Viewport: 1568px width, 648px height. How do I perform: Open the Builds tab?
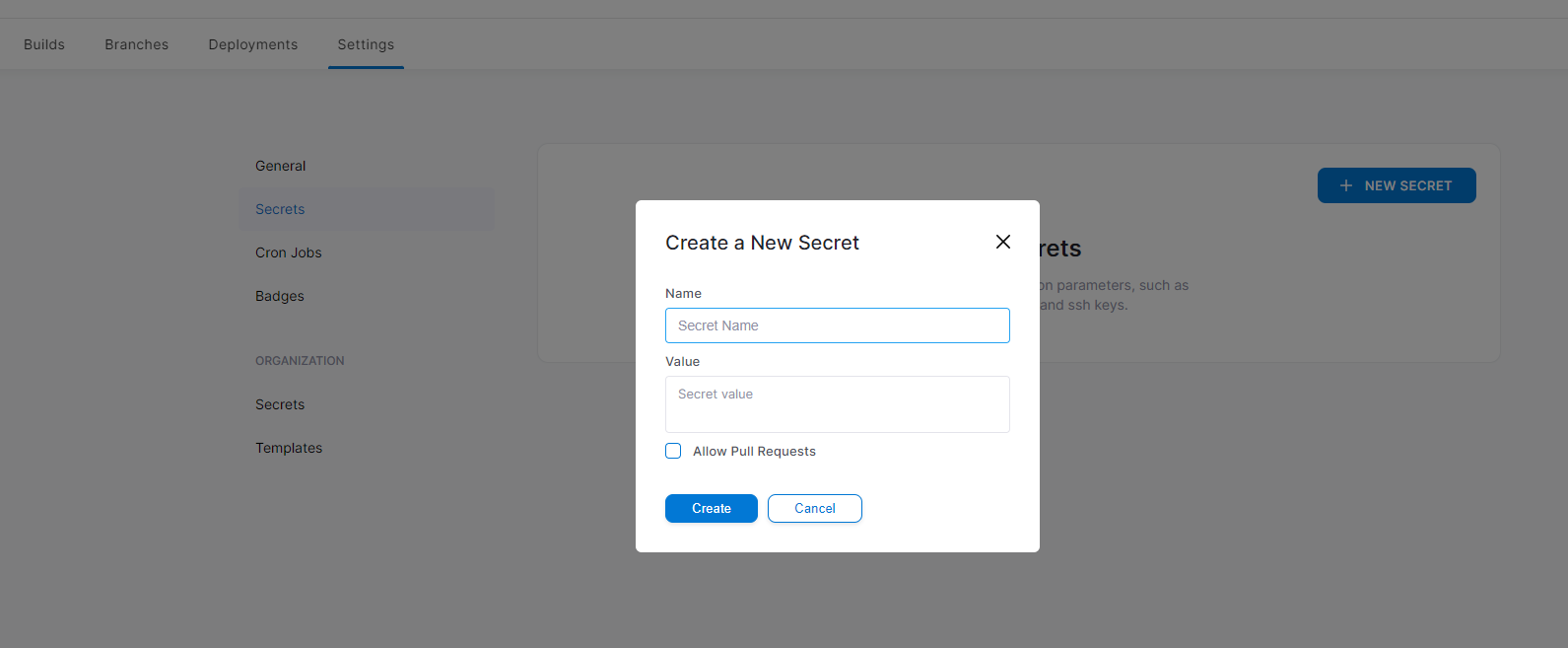pos(44,44)
